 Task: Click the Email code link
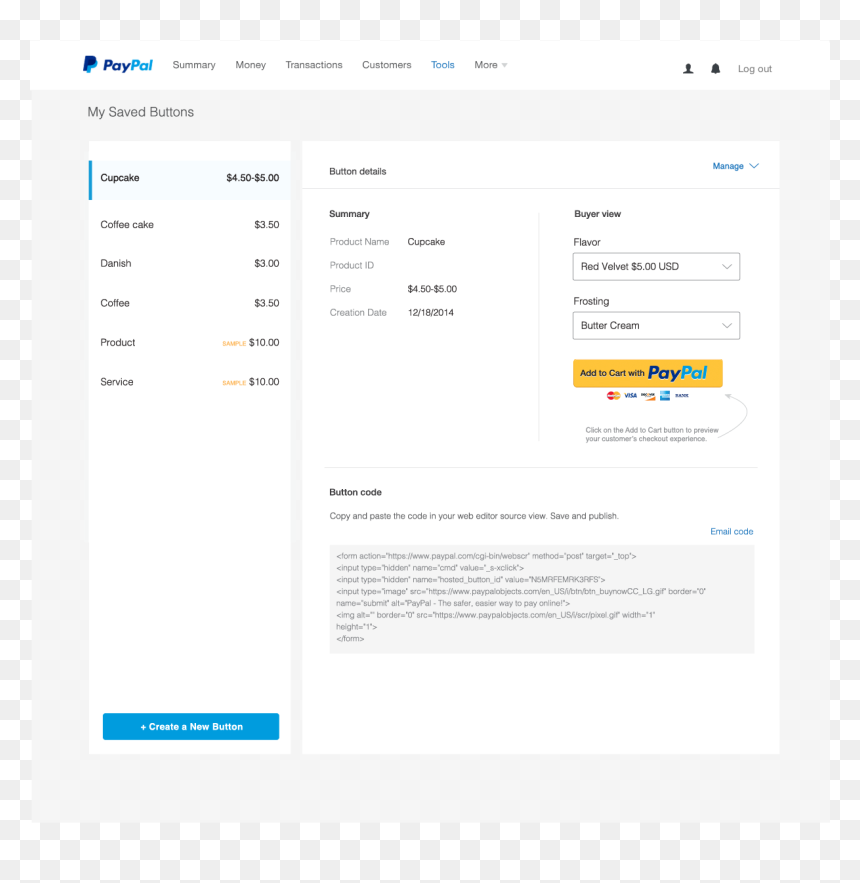click(x=732, y=532)
